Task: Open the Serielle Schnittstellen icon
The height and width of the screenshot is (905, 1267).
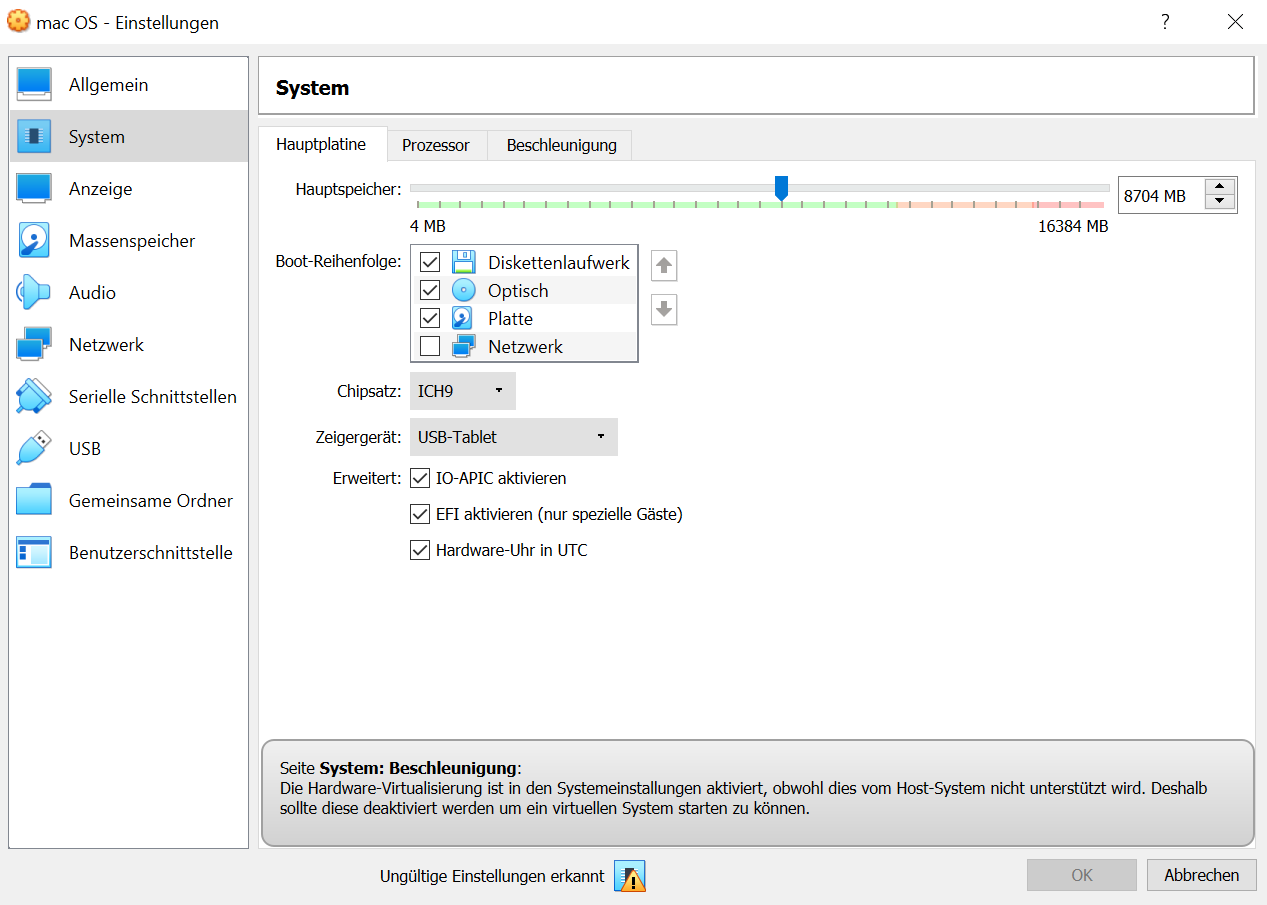Action: coord(34,397)
